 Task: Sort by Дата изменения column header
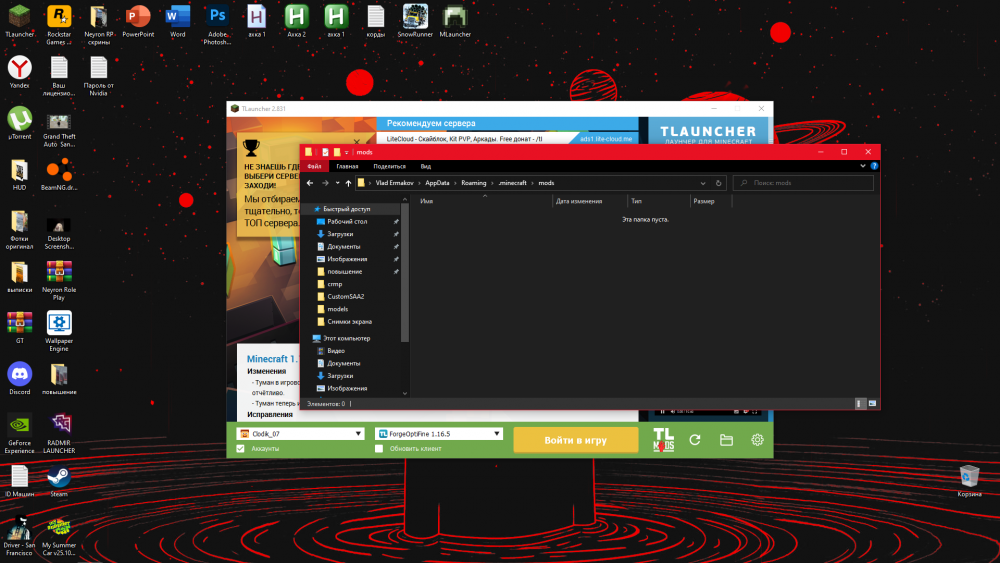coord(590,201)
